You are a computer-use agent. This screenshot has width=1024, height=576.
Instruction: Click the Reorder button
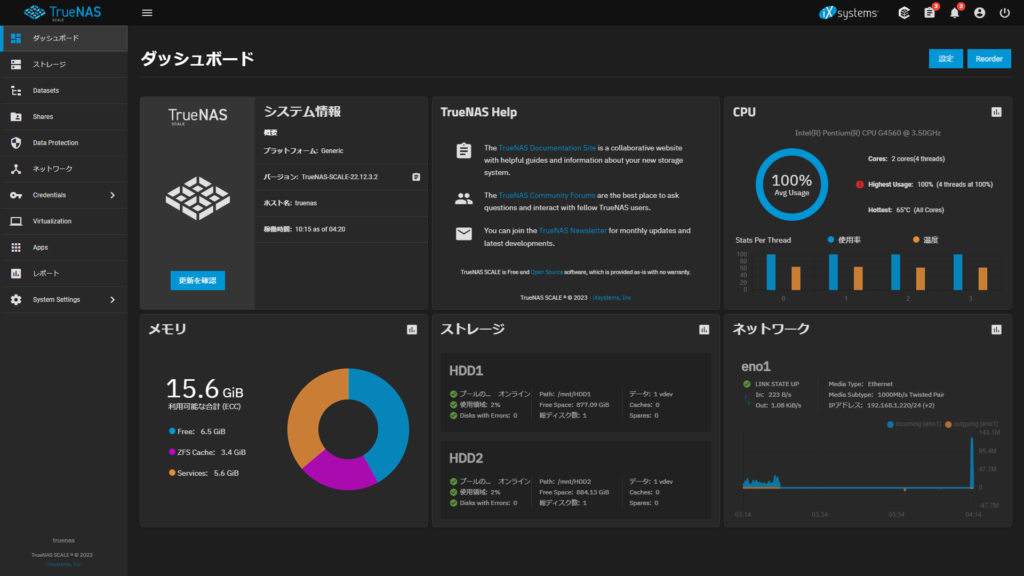click(988, 59)
